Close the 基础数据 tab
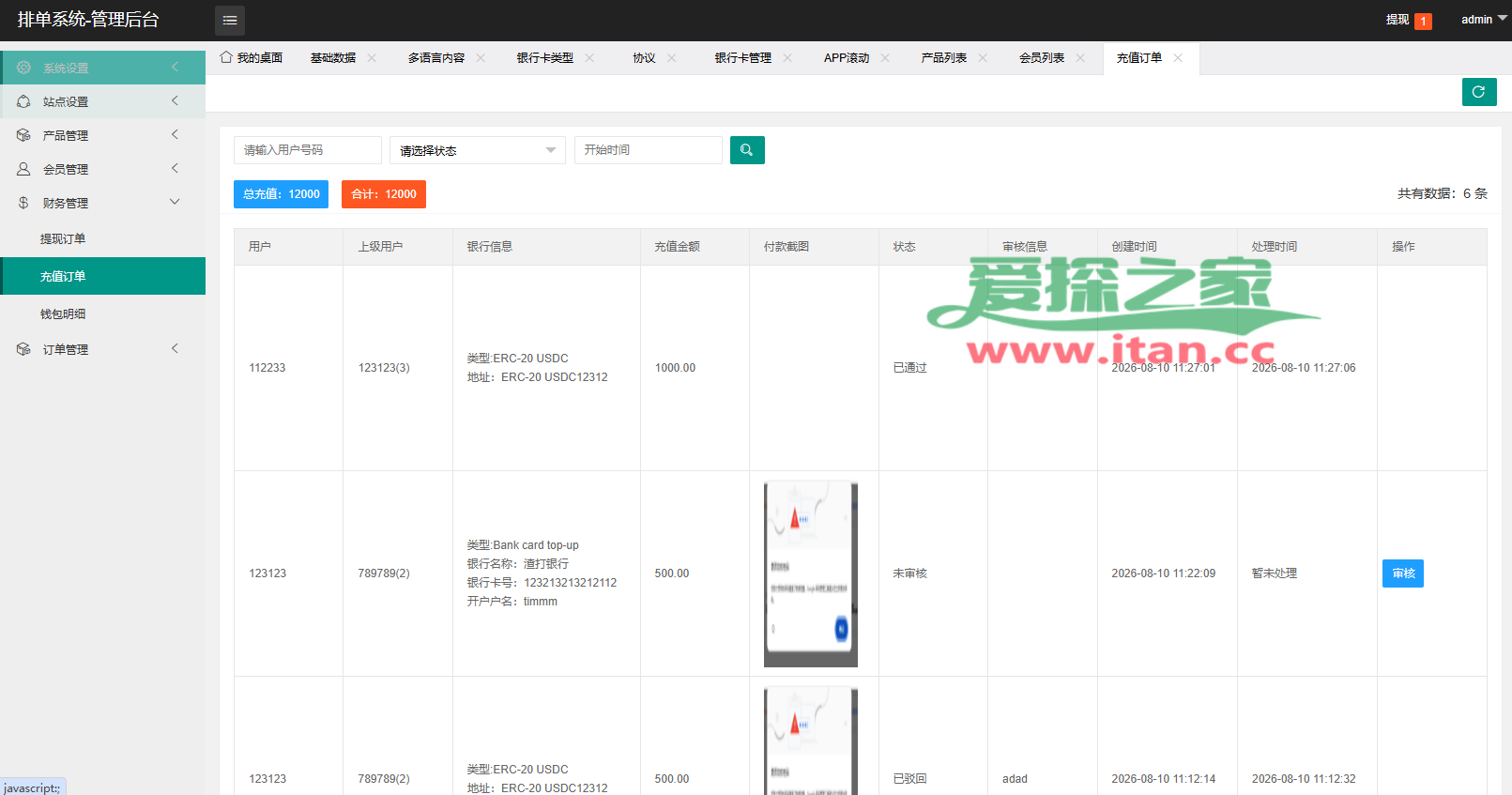1512x795 pixels. click(x=372, y=58)
